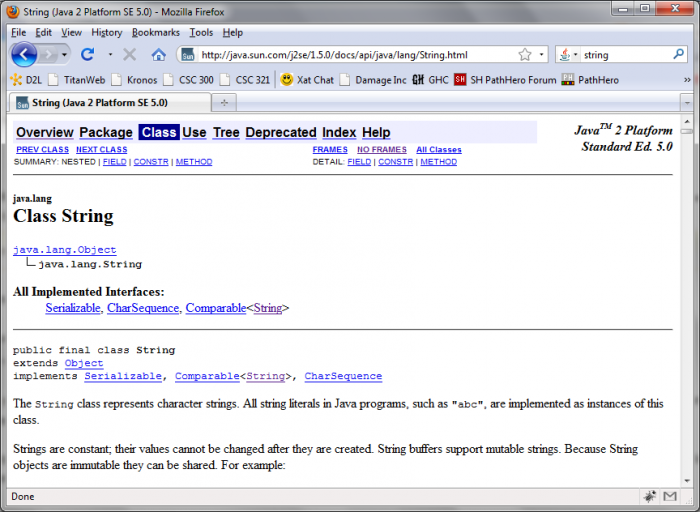This screenshot has height=512, width=700.
Task: Open the java.lang.Object hierarchy link
Action: pos(65,250)
